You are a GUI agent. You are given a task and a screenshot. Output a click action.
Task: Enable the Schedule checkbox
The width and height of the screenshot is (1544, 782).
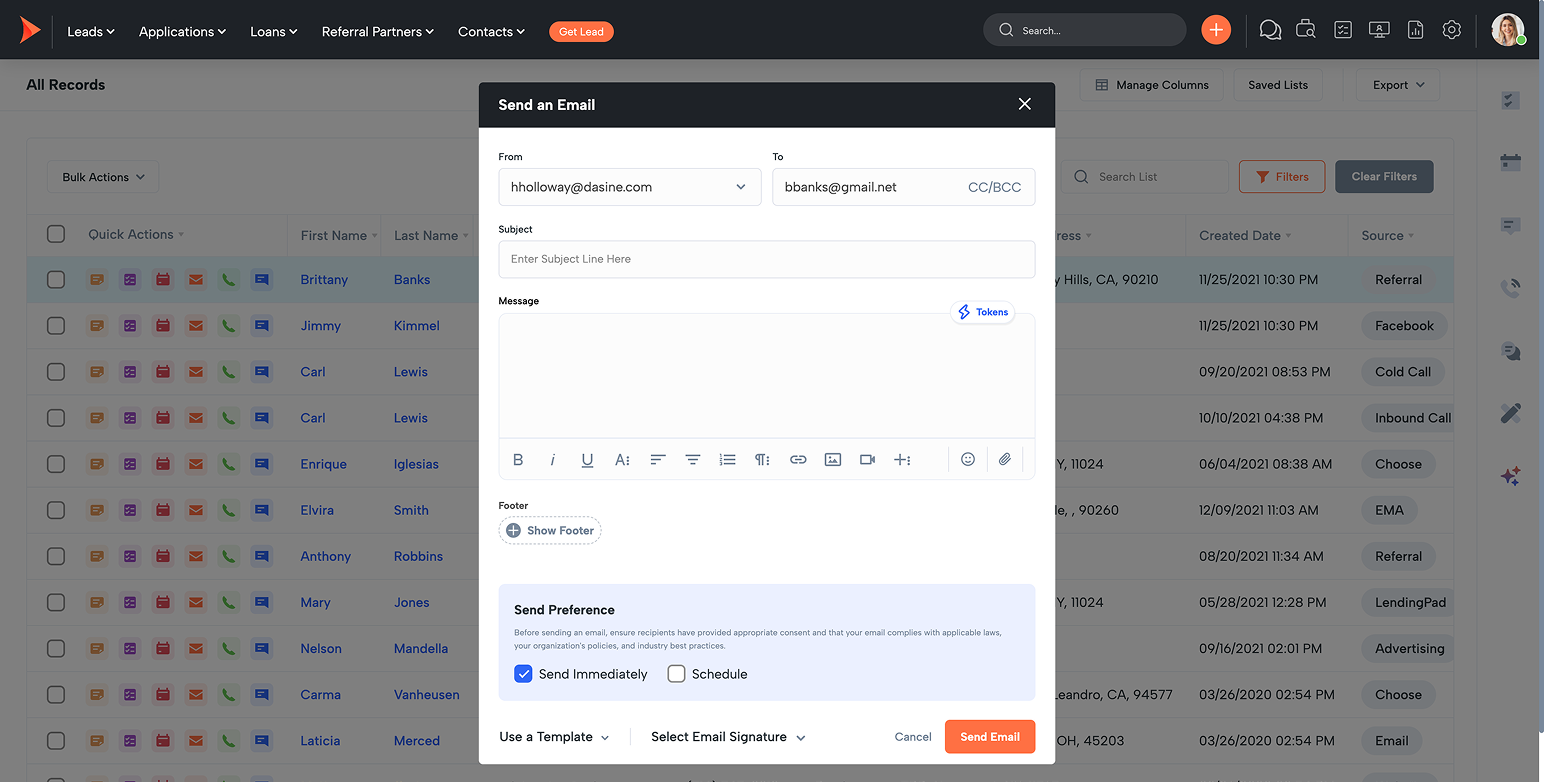[x=676, y=674]
